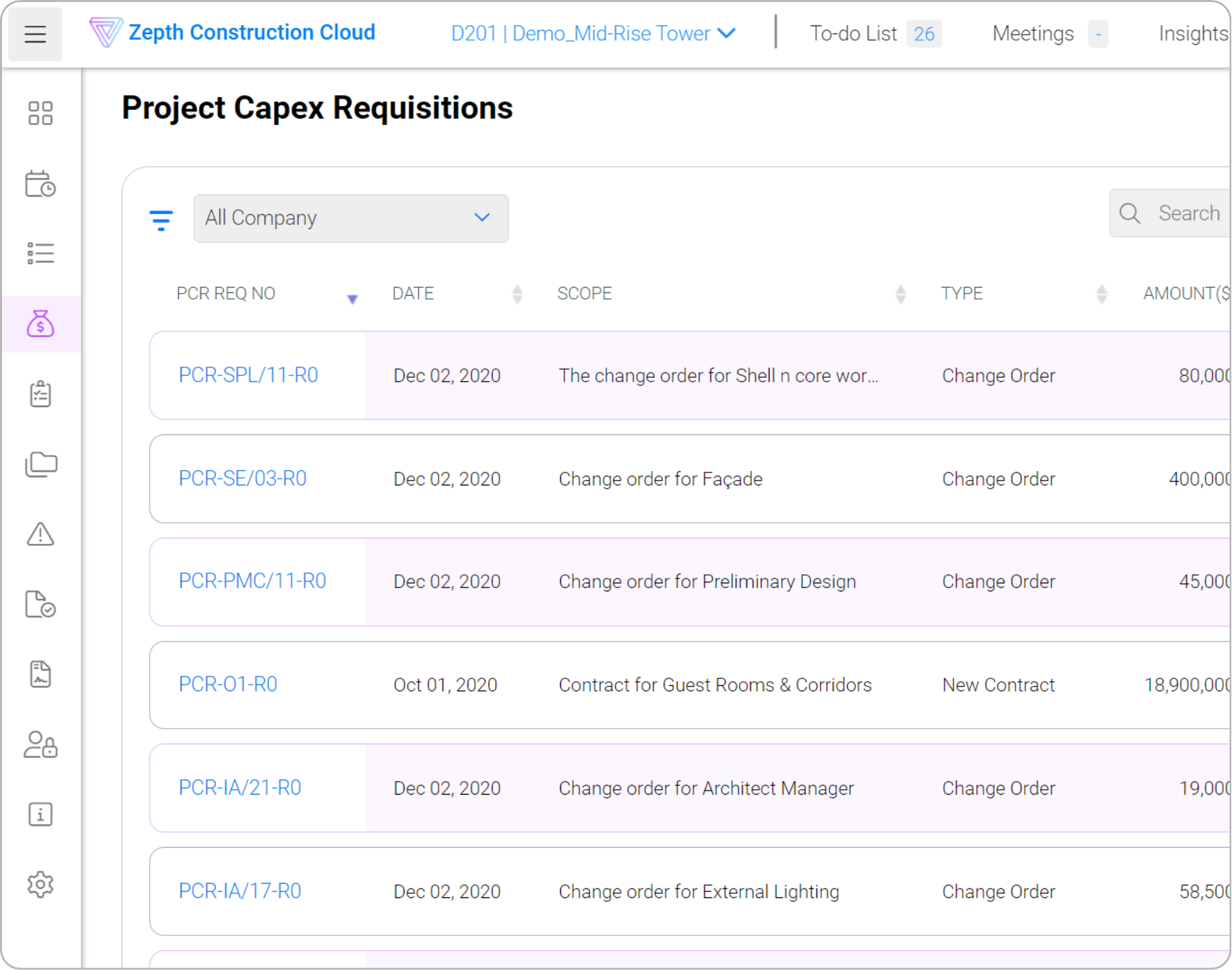The height and width of the screenshot is (970, 1232).
Task: Open the dashboard grid icon in sidebar
Action: pyautogui.click(x=40, y=113)
